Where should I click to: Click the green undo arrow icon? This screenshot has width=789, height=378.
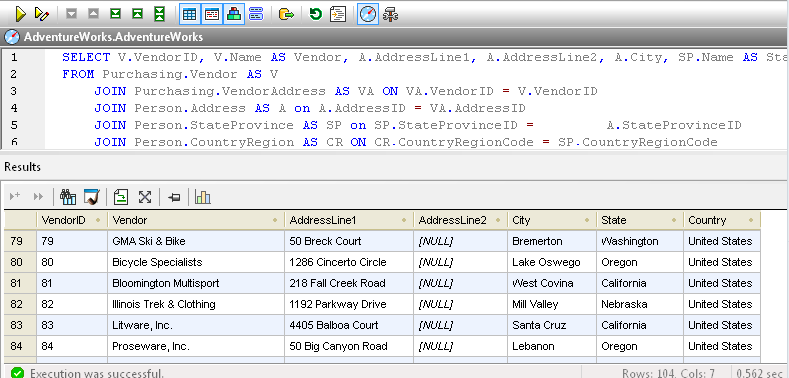(x=315, y=14)
